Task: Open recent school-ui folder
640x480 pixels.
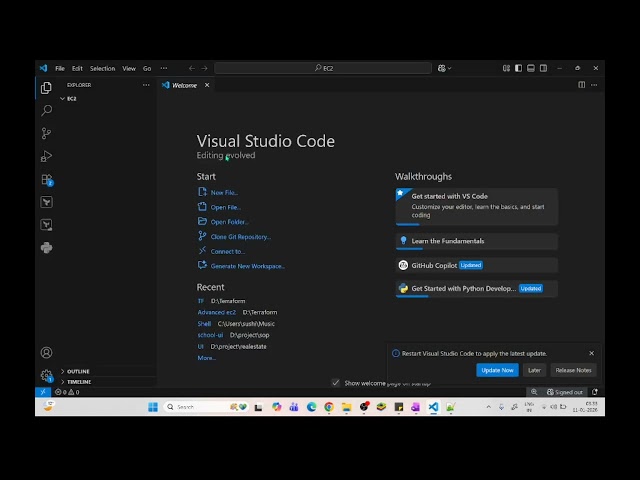Action: [210, 335]
